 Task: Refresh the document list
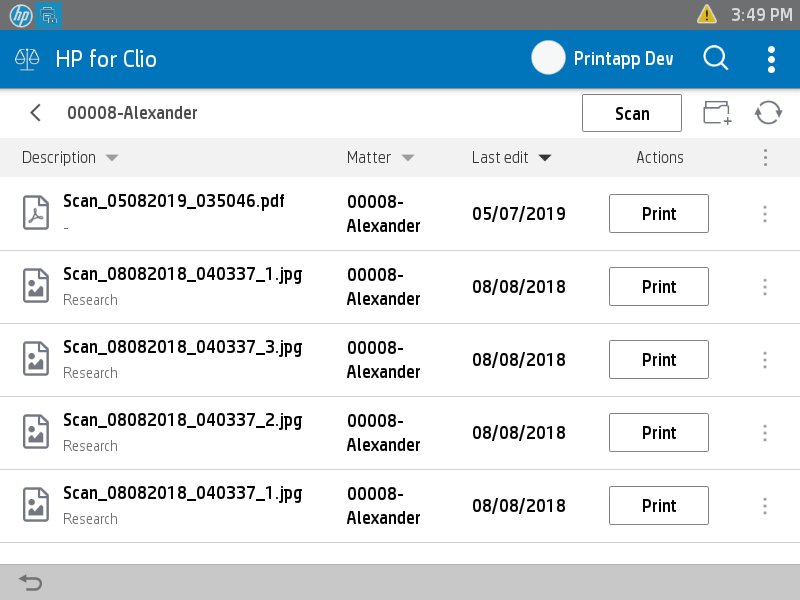(x=768, y=113)
